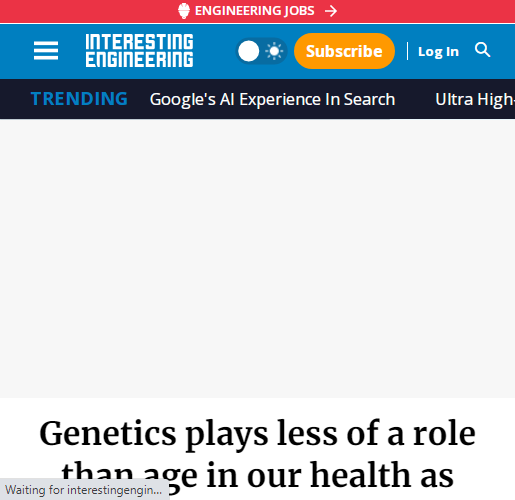The image size is (515, 500).
Task: Select the Ultra High trending item
Action: (x=475, y=99)
